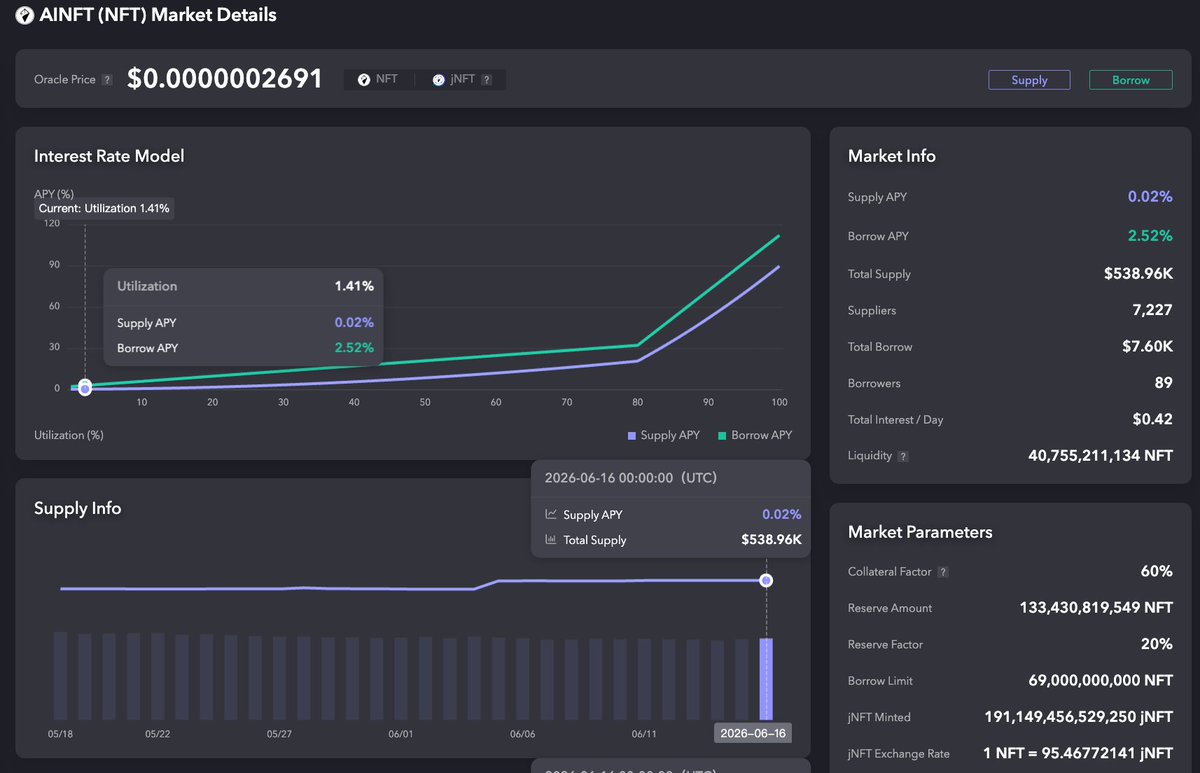The image size is (1200, 773).
Task: Click the Suppliers count 7,227
Action: [x=1152, y=310]
